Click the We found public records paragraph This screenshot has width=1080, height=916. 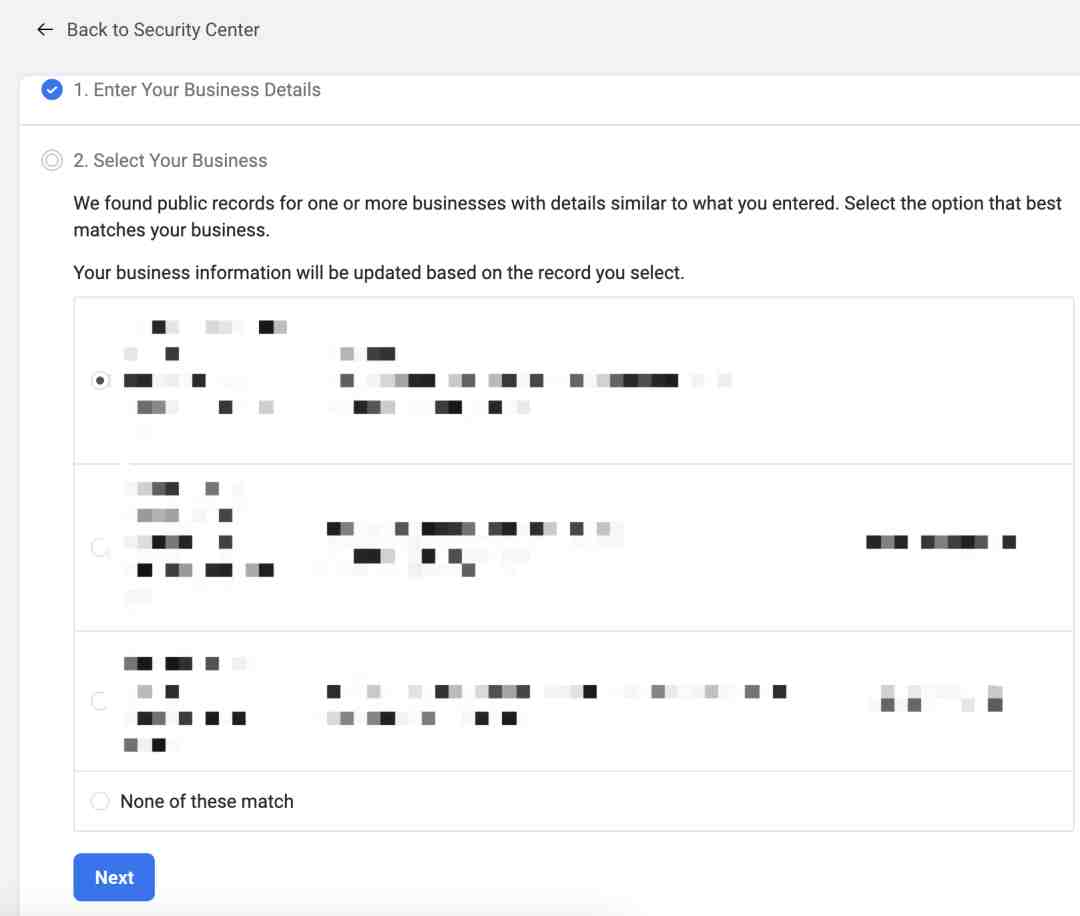pyautogui.click(x=568, y=216)
